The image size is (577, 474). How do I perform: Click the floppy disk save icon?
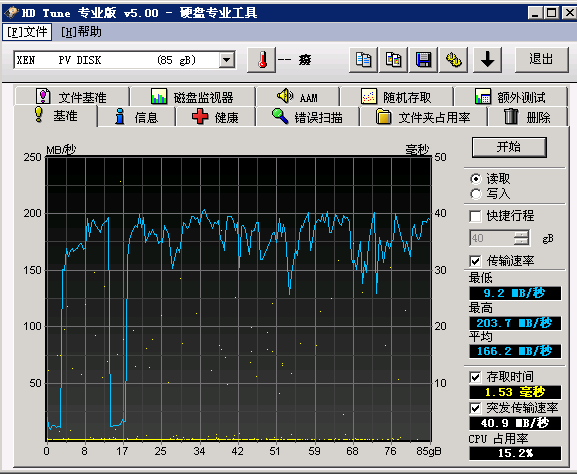click(424, 60)
